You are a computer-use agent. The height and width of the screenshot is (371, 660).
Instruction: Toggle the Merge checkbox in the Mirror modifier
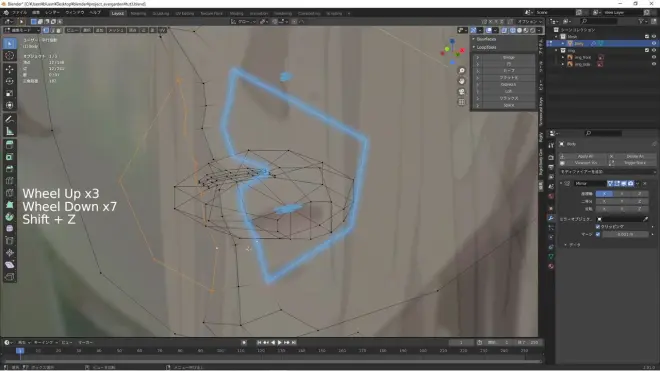(x=598, y=234)
